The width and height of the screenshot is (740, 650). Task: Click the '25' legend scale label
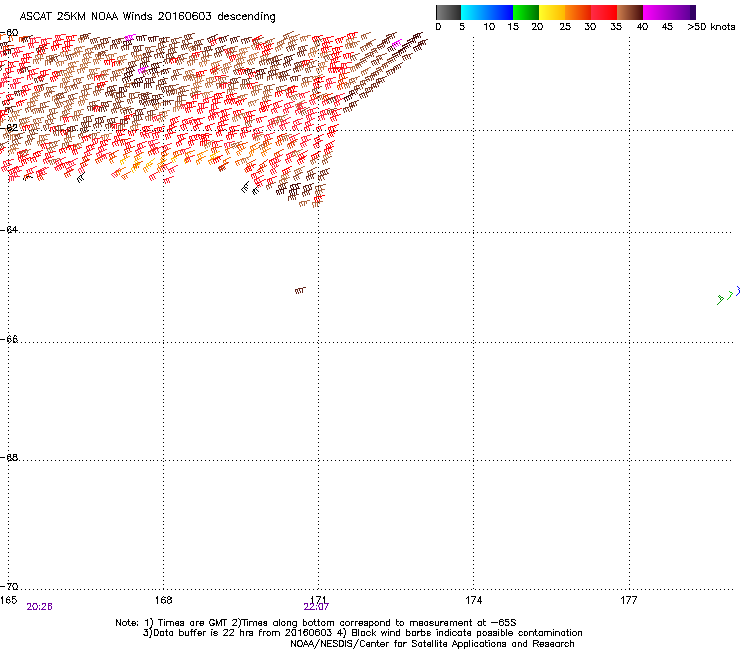tap(565, 27)
